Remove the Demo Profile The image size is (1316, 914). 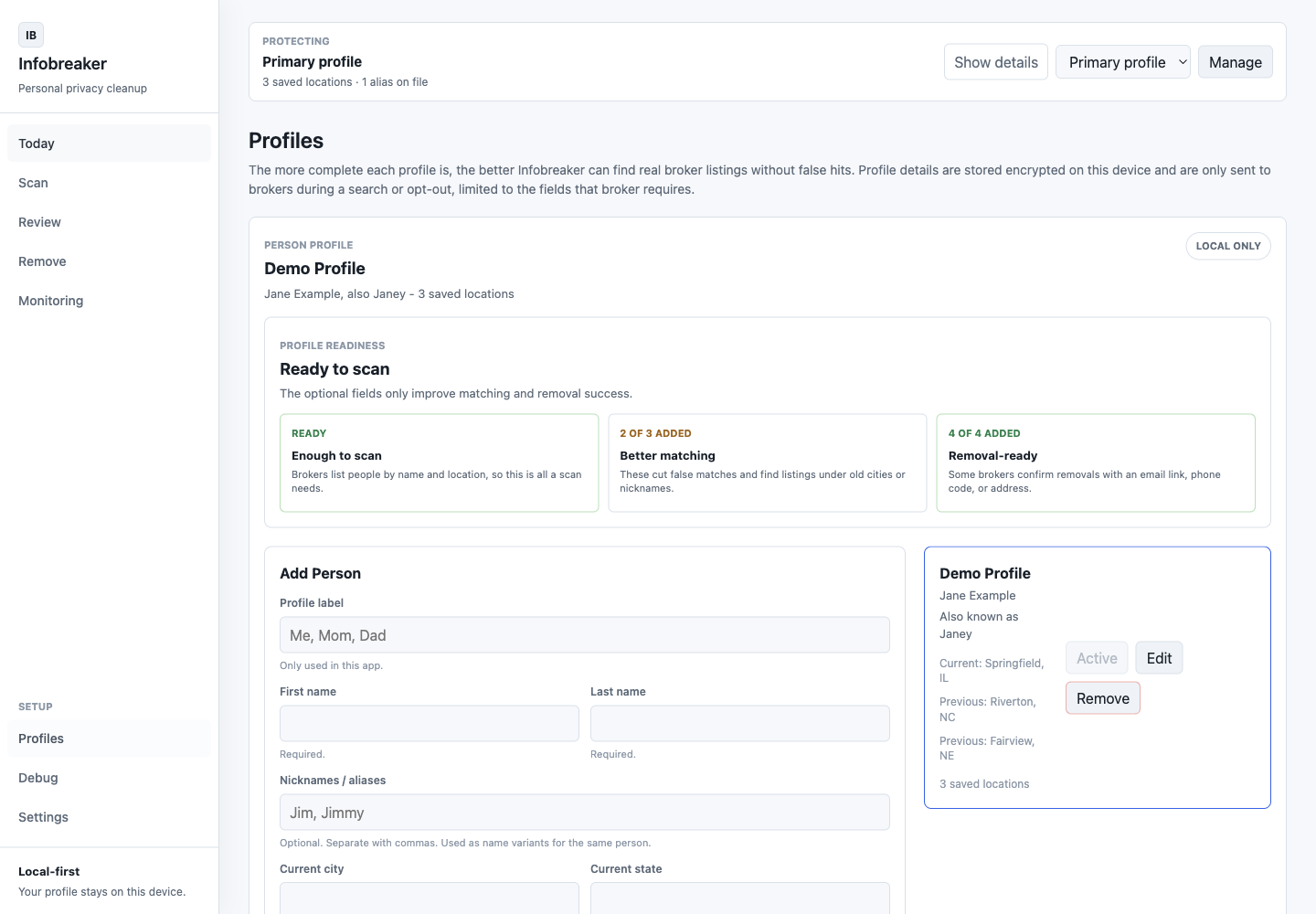[x=1103, y=698]
